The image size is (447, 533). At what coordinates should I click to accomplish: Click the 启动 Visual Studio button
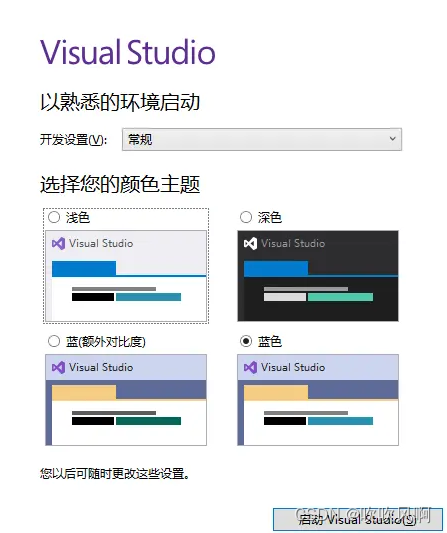click(x=358, y=519)
